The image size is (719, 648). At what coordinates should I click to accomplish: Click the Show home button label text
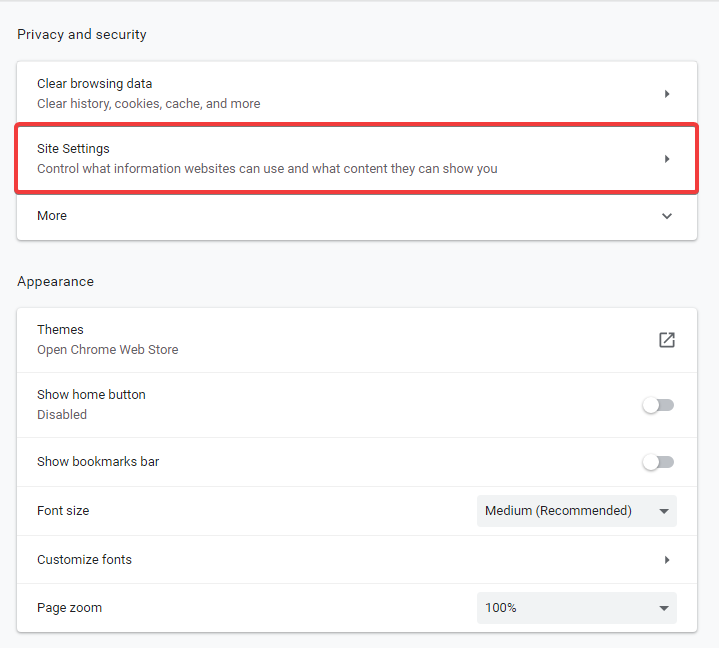91,395
